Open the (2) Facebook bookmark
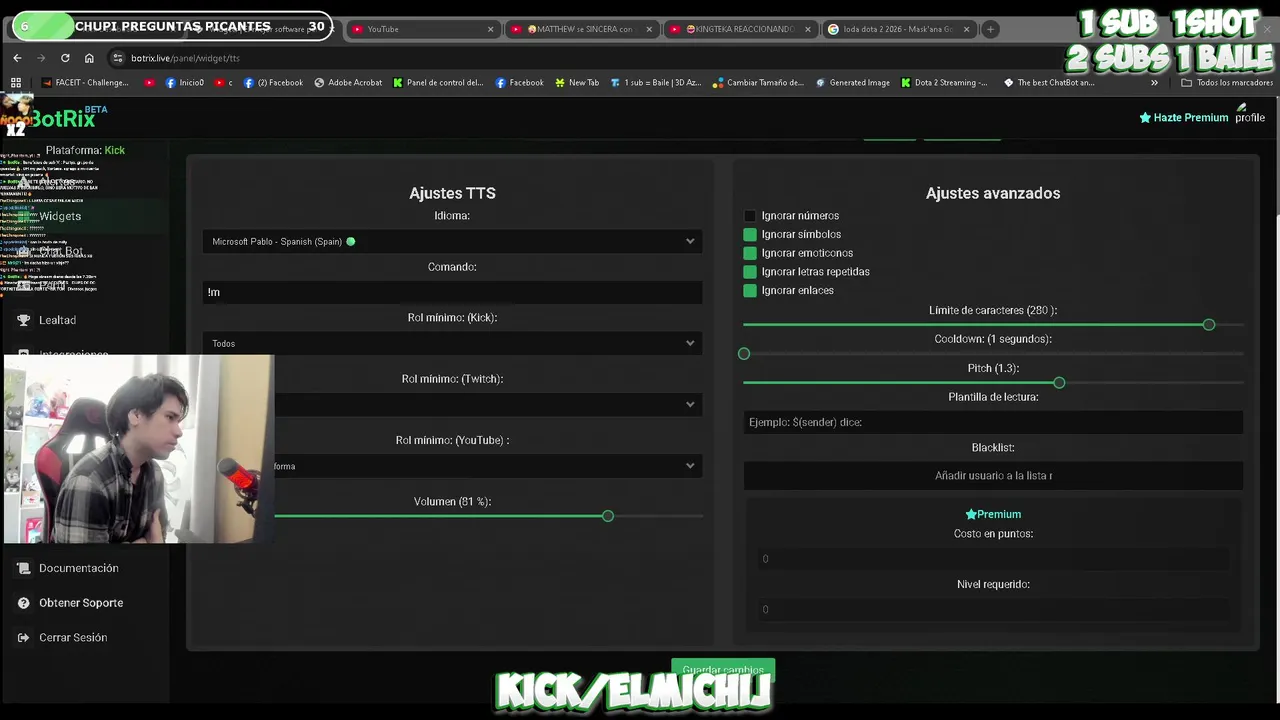This screenshot has height=720, width=1280. (273, 83)
